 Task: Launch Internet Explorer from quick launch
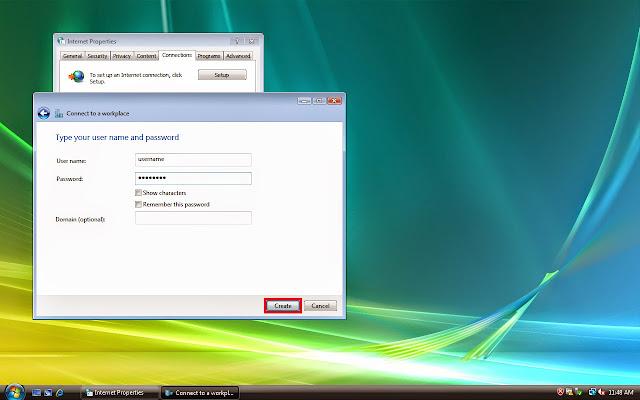60,393
